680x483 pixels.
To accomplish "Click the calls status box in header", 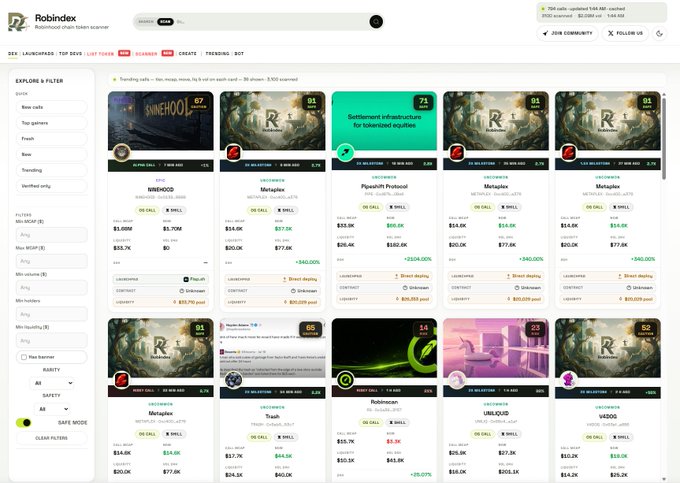I will tap(602, 12).
